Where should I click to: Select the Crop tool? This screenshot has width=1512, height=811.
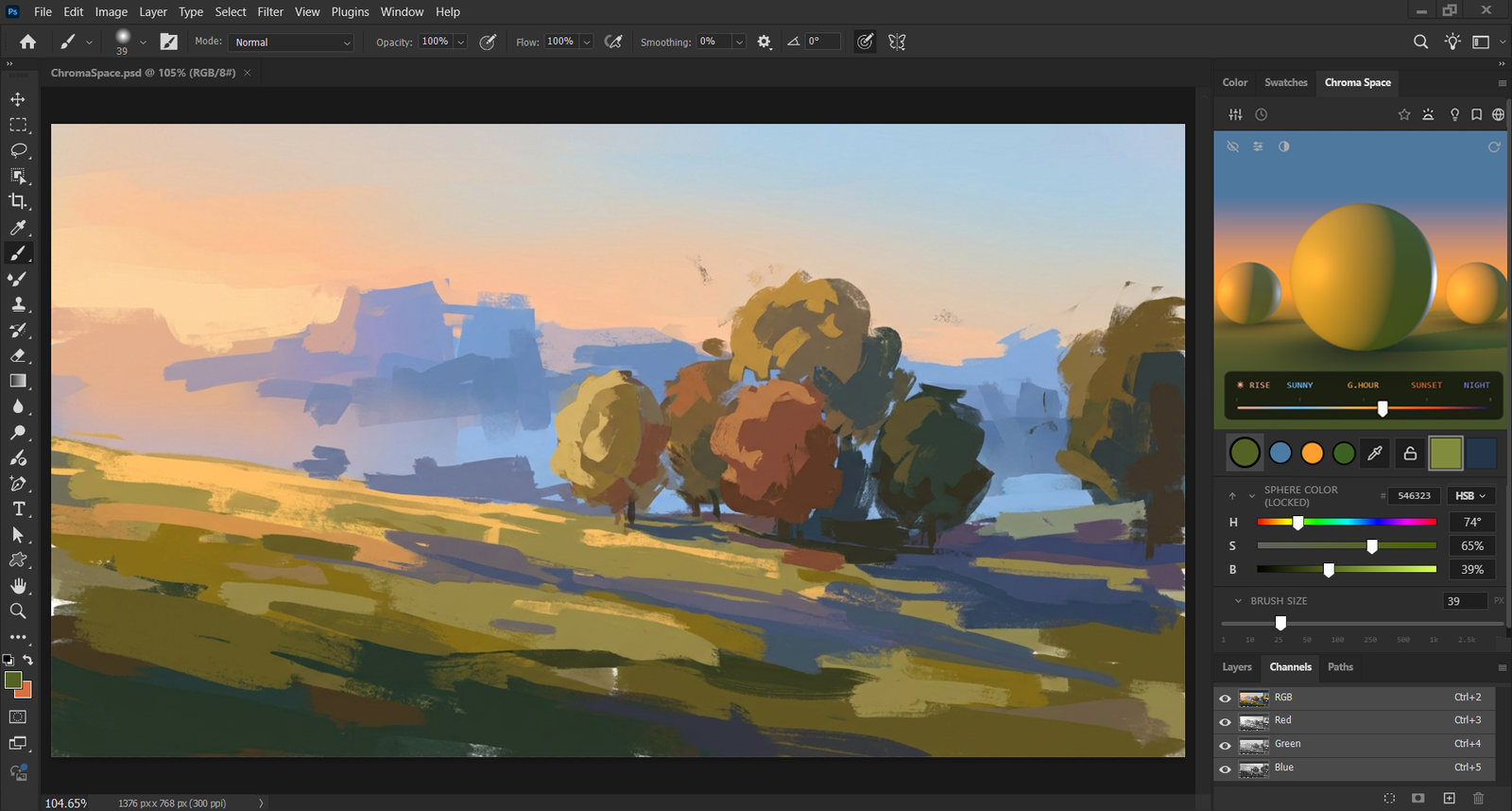[x=18, y=201]
